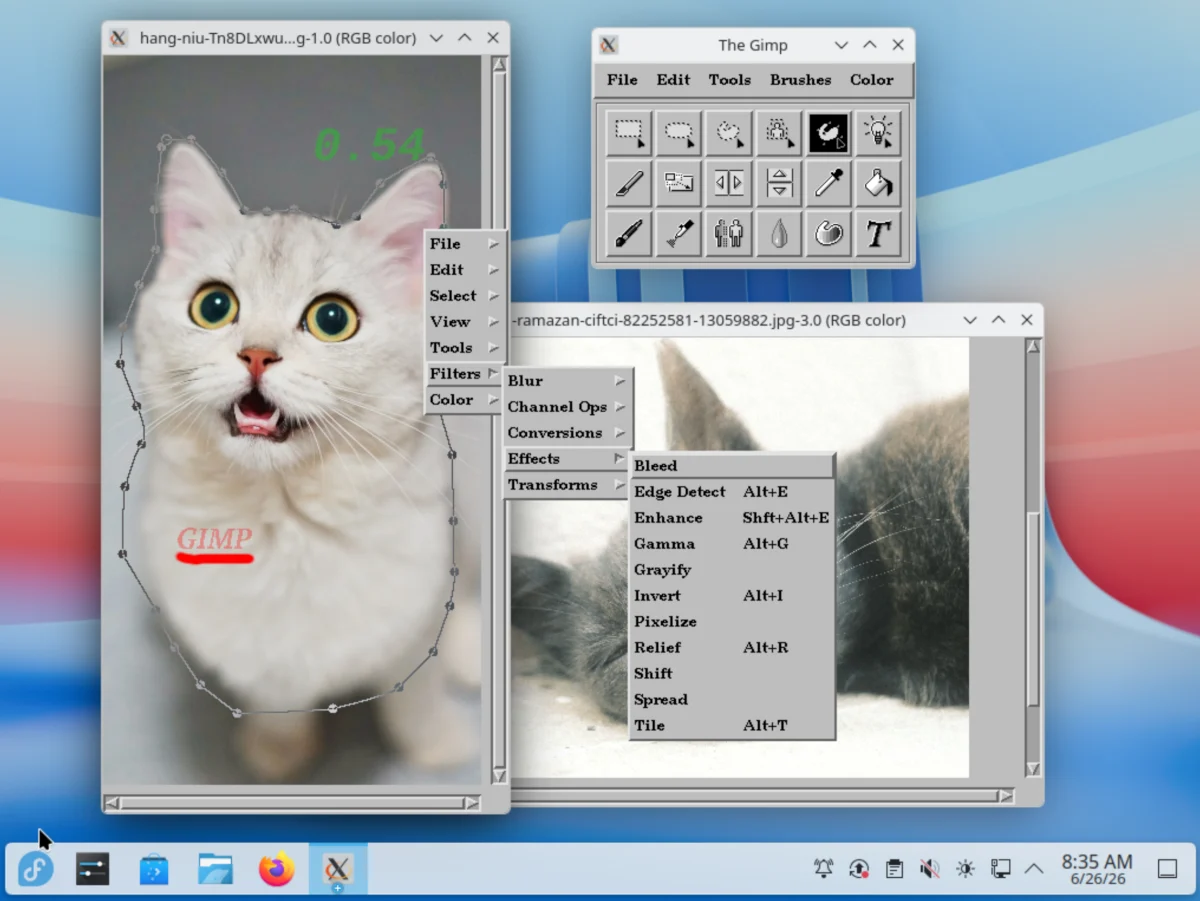This screenshot has height=901, width=1200.
Task: Select the paintbrush tool
Action: pyautogui.click(x=629, y=233)
